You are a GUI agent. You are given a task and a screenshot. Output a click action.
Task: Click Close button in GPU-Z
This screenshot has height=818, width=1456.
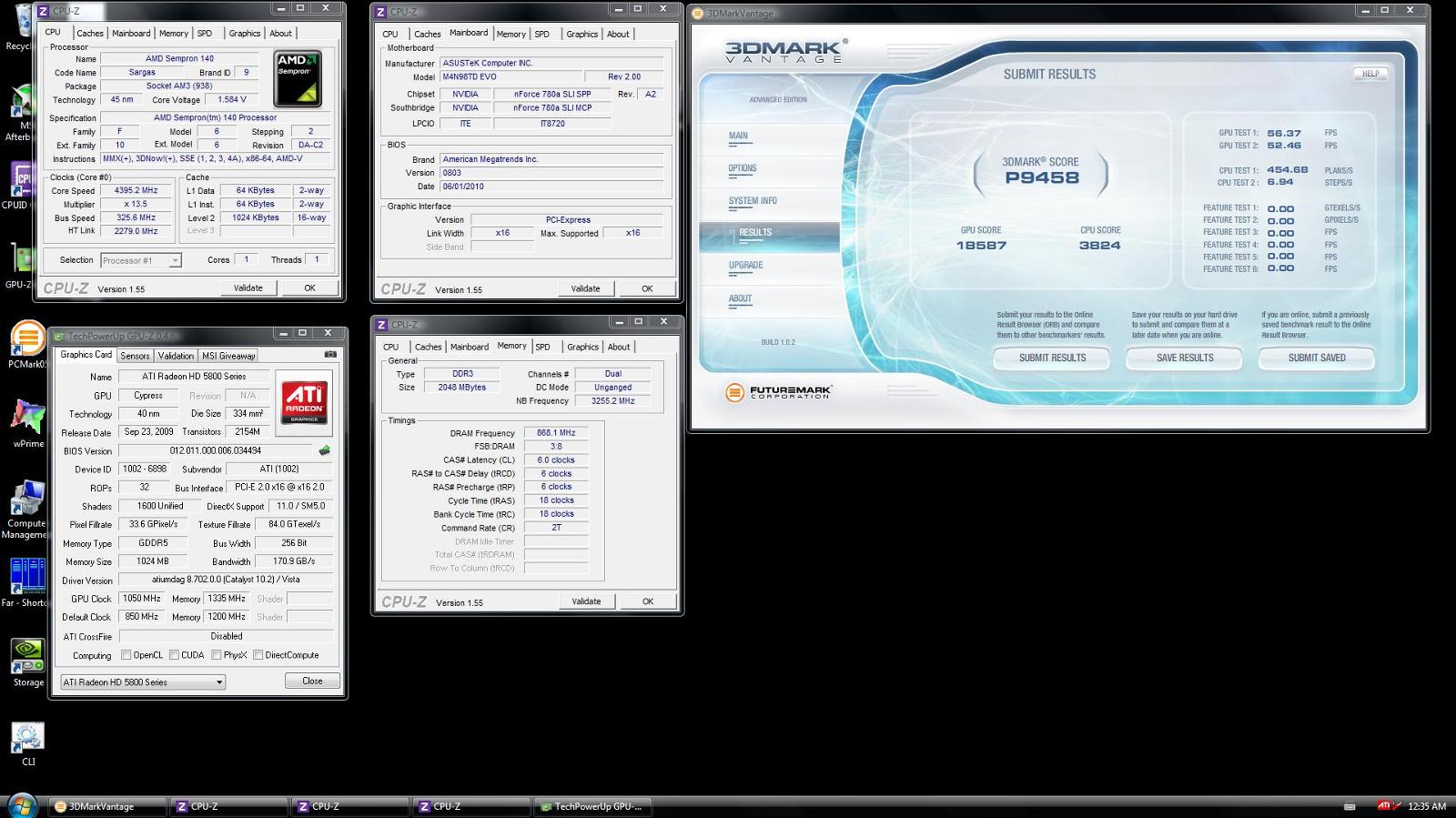[312, 681]
